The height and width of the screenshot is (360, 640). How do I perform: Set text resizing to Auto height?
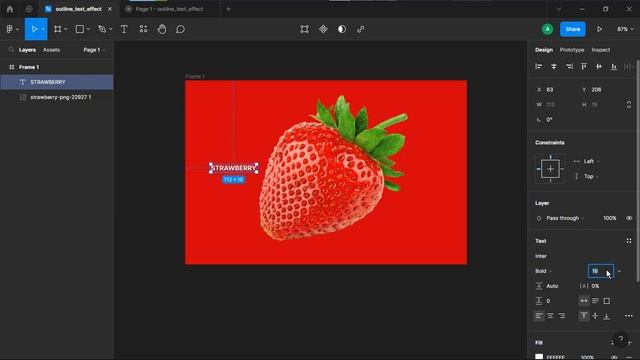[596, 301]
